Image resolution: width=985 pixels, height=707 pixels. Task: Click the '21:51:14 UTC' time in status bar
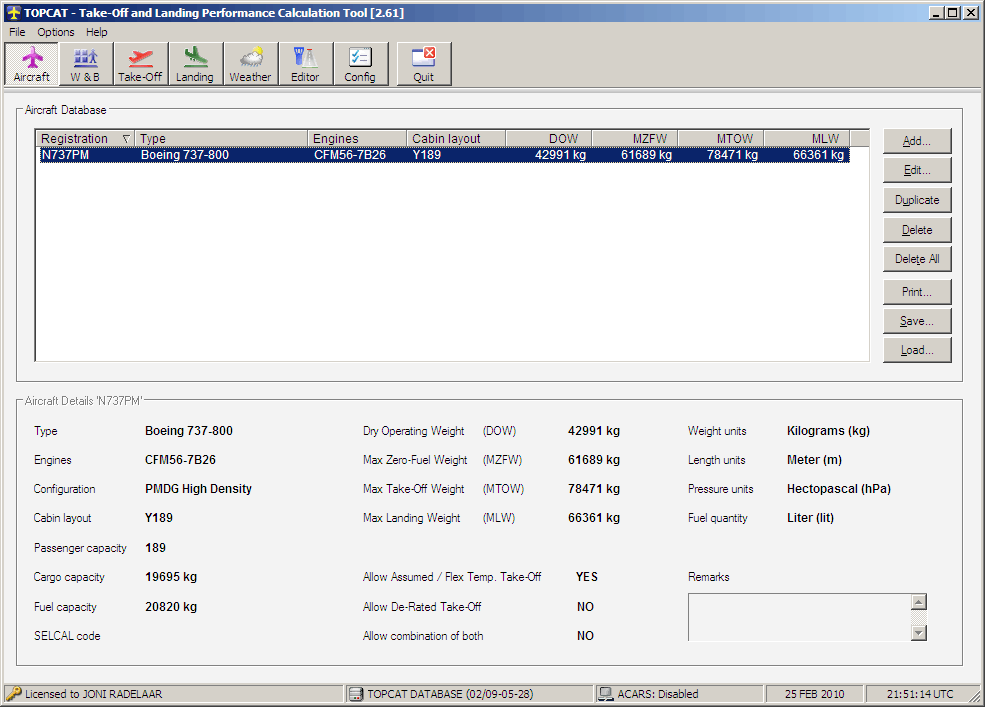click(920, 694)
